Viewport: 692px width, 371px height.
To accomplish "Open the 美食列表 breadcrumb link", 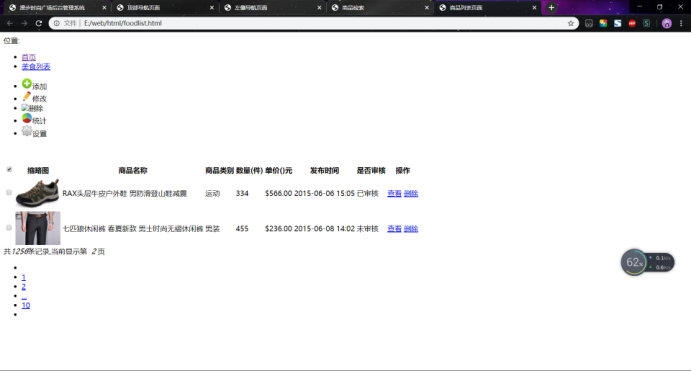I will coord(36,67).
